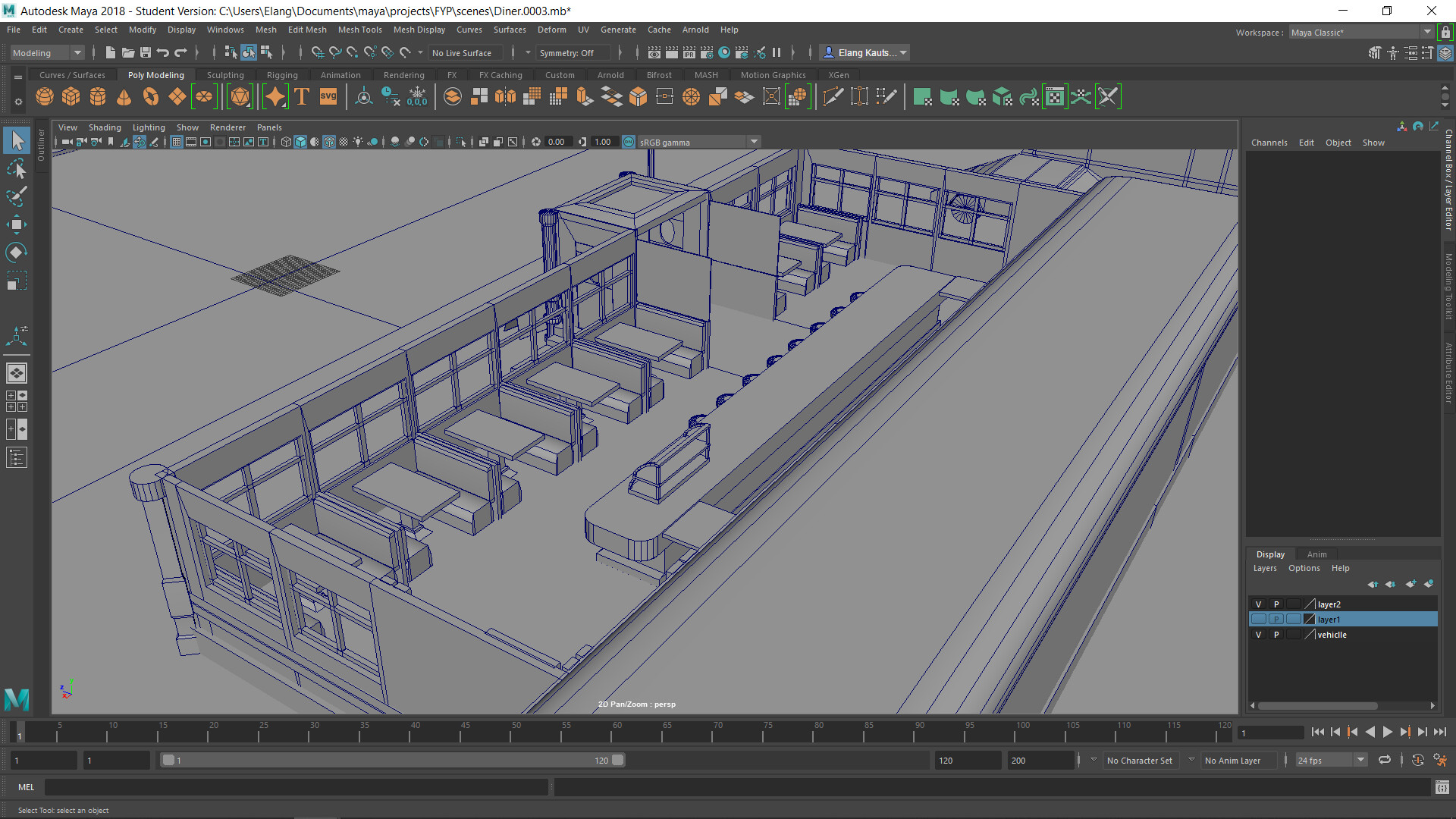Select the polygon sphere creation tool
The height and width of the screenshot is (819, 1456).
click(x=44, y=96)
